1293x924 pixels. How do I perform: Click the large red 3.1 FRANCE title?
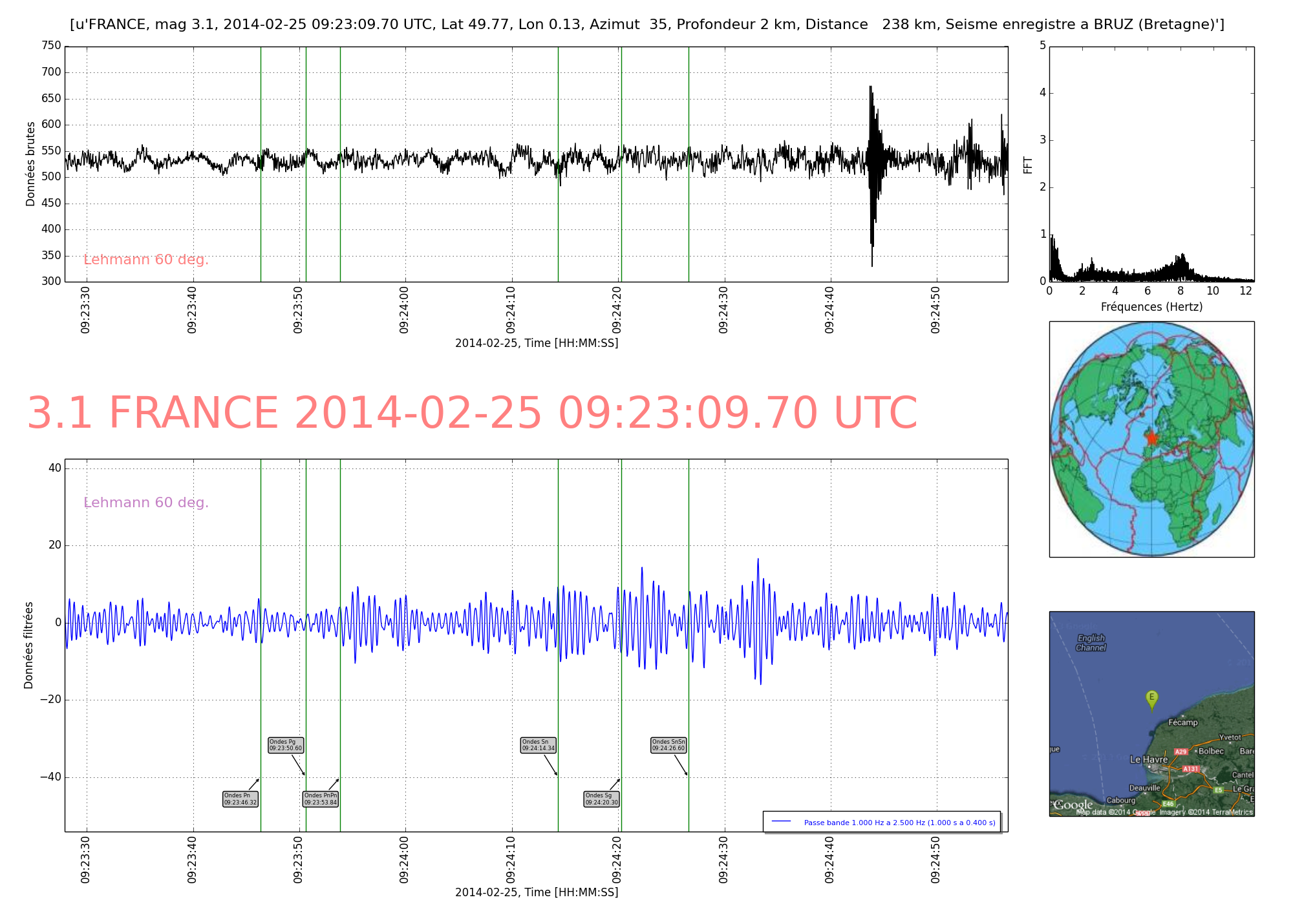point(472,414)
